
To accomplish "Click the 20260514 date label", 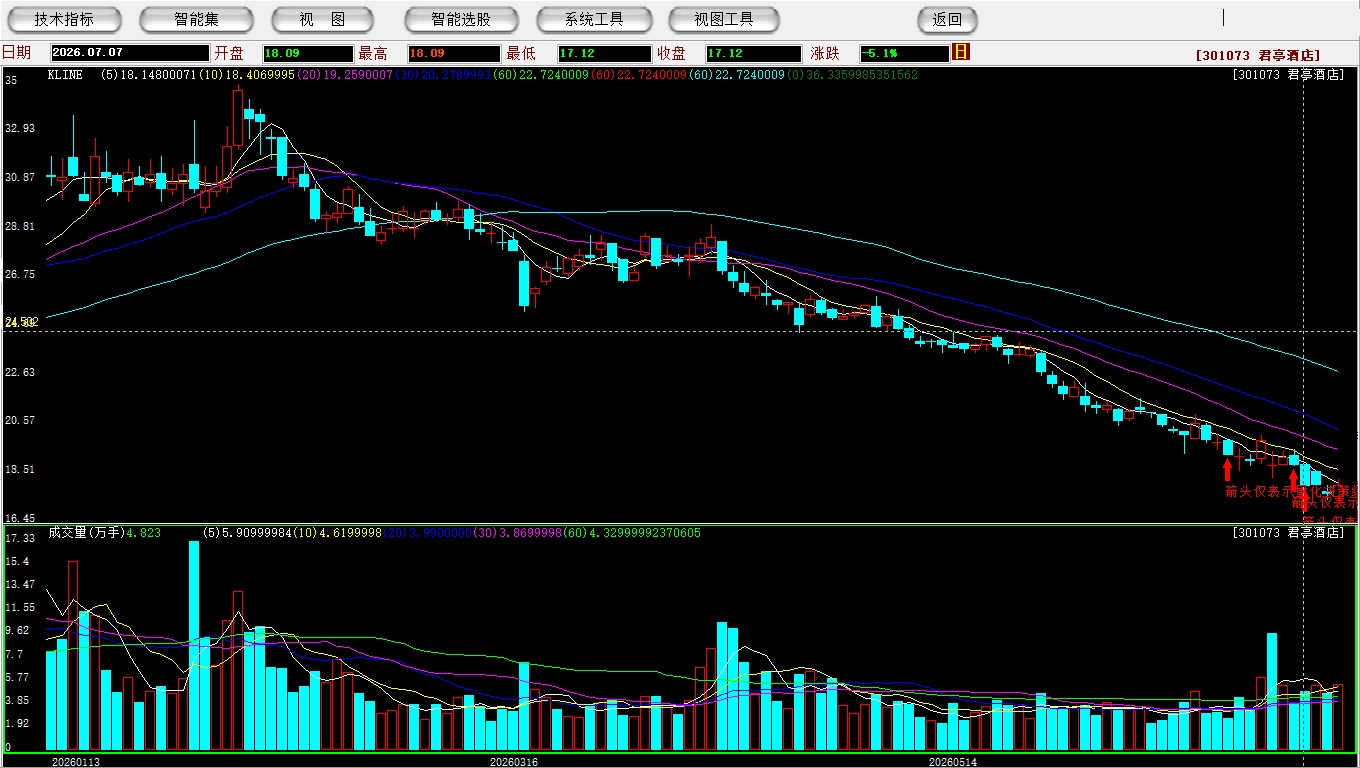I will (952, 762).
